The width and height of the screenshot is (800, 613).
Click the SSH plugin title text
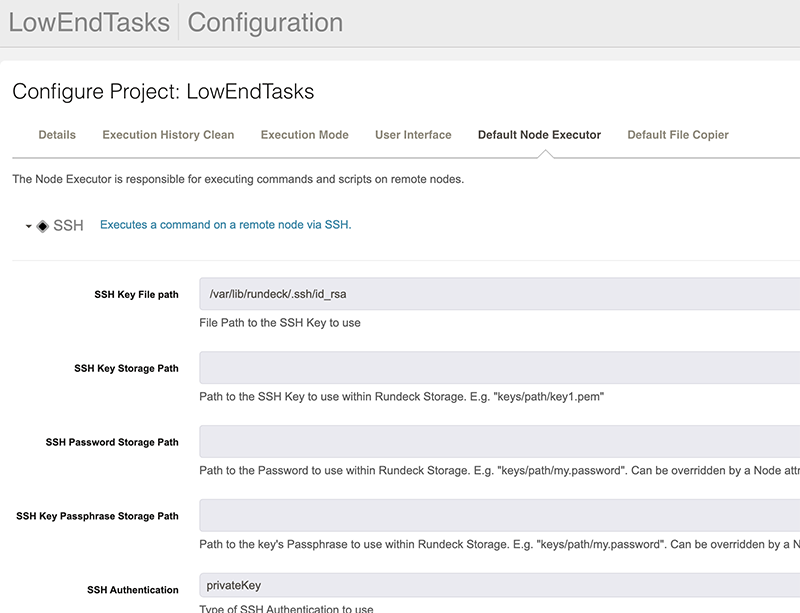coord(68,226)
